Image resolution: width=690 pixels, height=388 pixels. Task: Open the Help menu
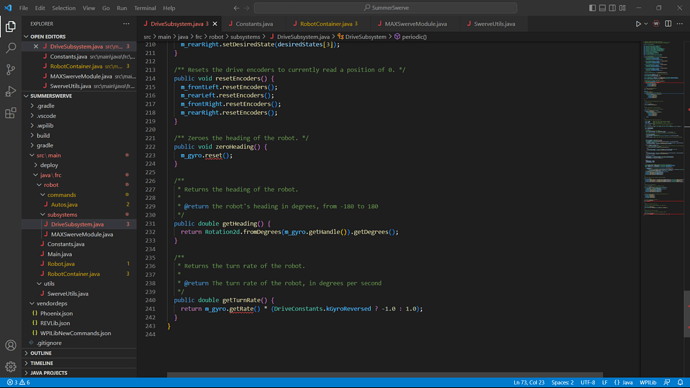169,8
